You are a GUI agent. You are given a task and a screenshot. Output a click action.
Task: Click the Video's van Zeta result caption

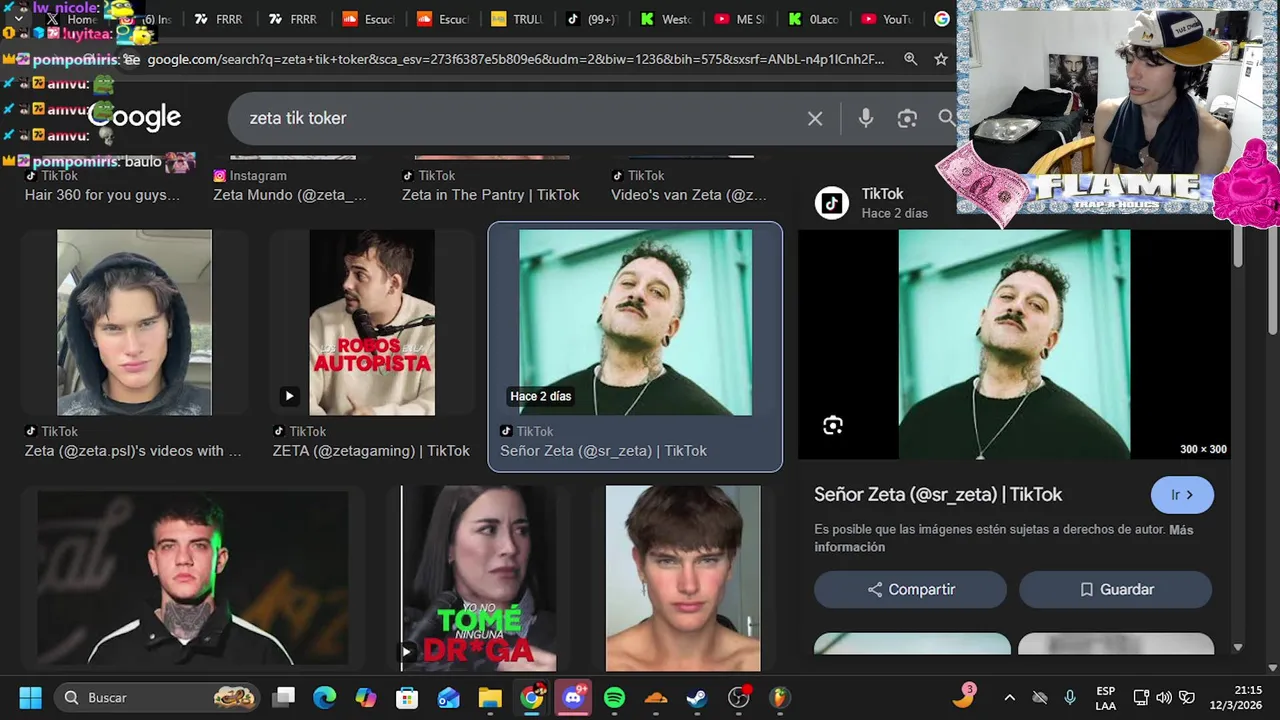point(689,195)
